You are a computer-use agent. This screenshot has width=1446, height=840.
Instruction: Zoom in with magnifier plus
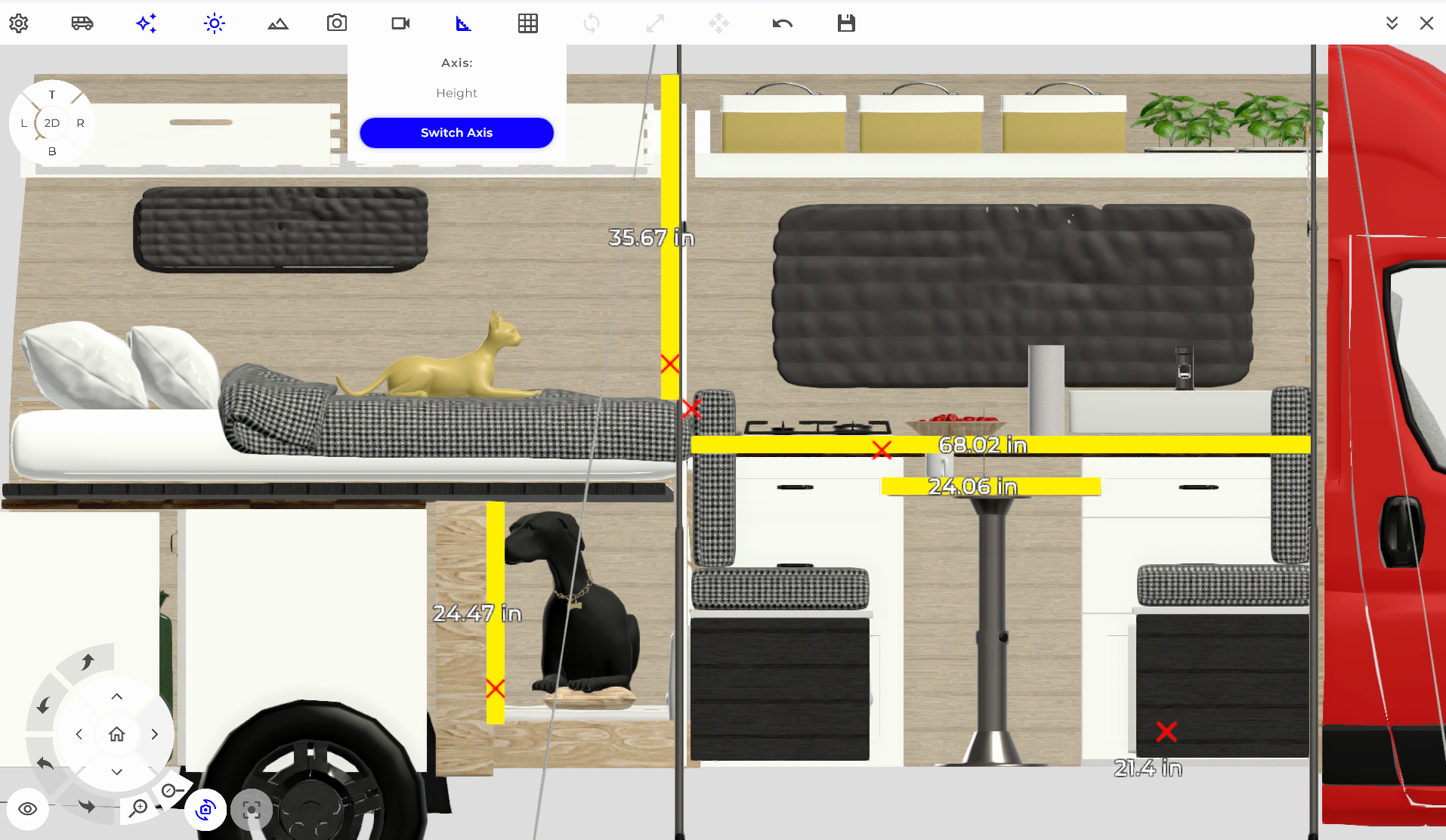coord(138,808)
